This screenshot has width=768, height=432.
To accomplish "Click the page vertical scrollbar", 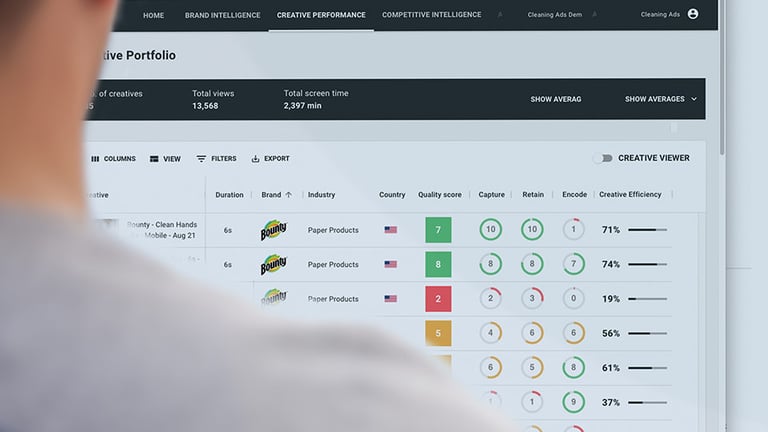I will coord(722,78).
